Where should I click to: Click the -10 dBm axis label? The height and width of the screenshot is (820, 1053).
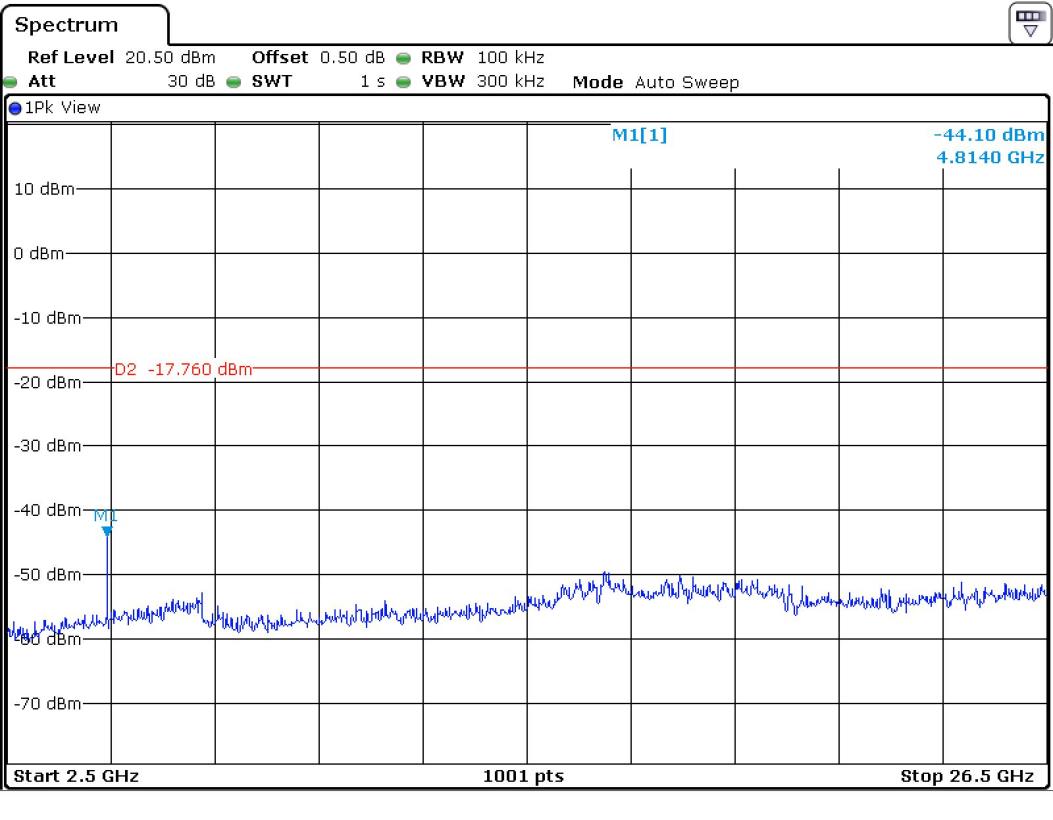pos(47,318)
